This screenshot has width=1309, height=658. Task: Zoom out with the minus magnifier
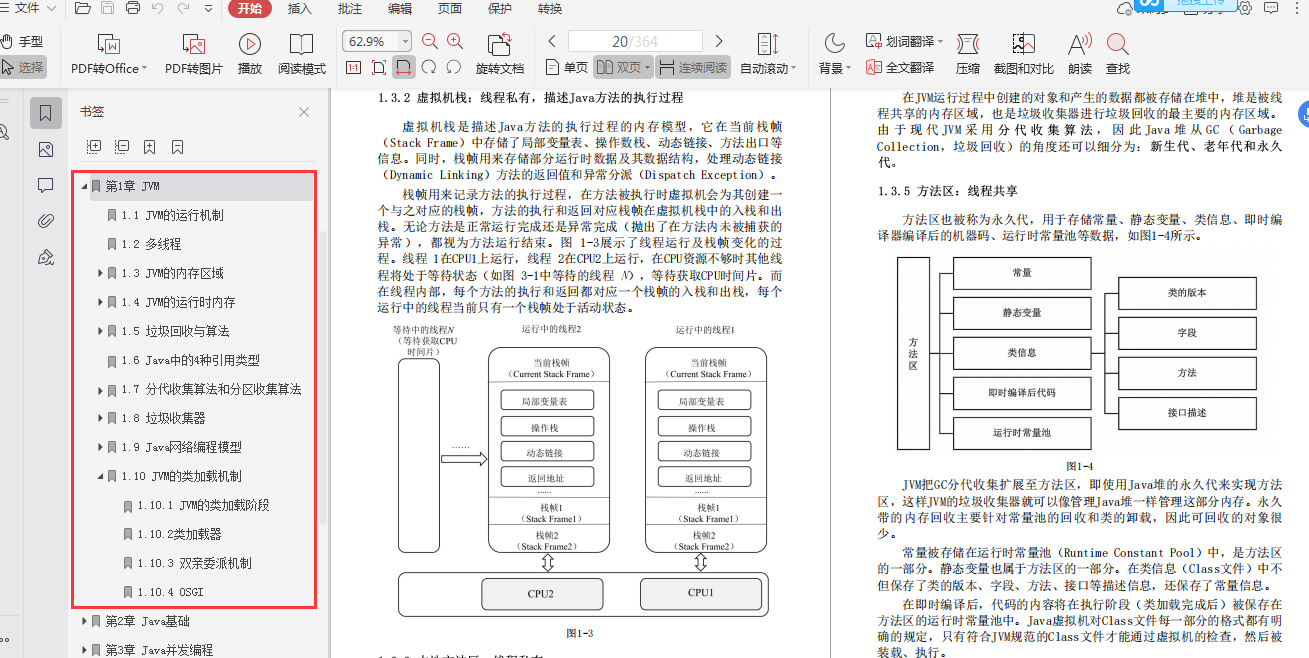pos(430,41)
